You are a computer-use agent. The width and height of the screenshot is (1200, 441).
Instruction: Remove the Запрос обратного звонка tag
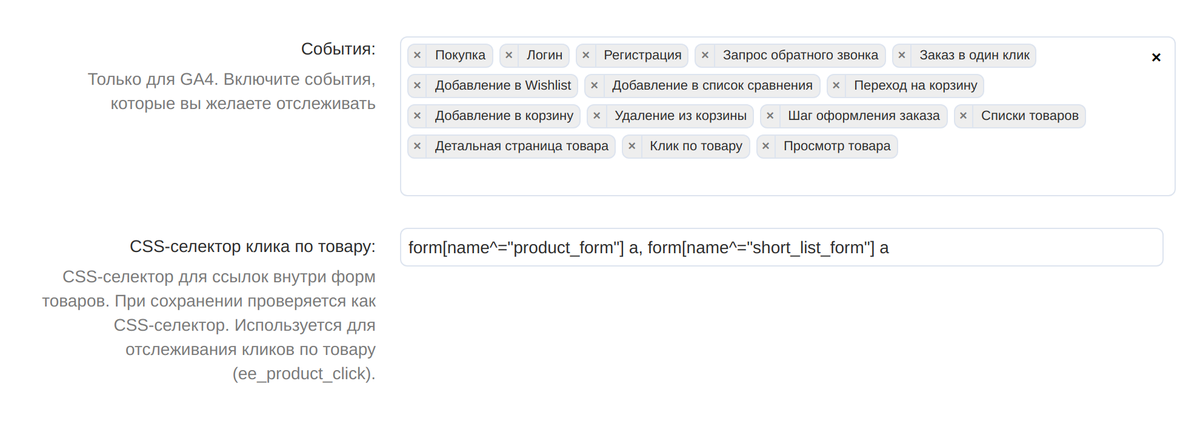(x=705, y=56)
